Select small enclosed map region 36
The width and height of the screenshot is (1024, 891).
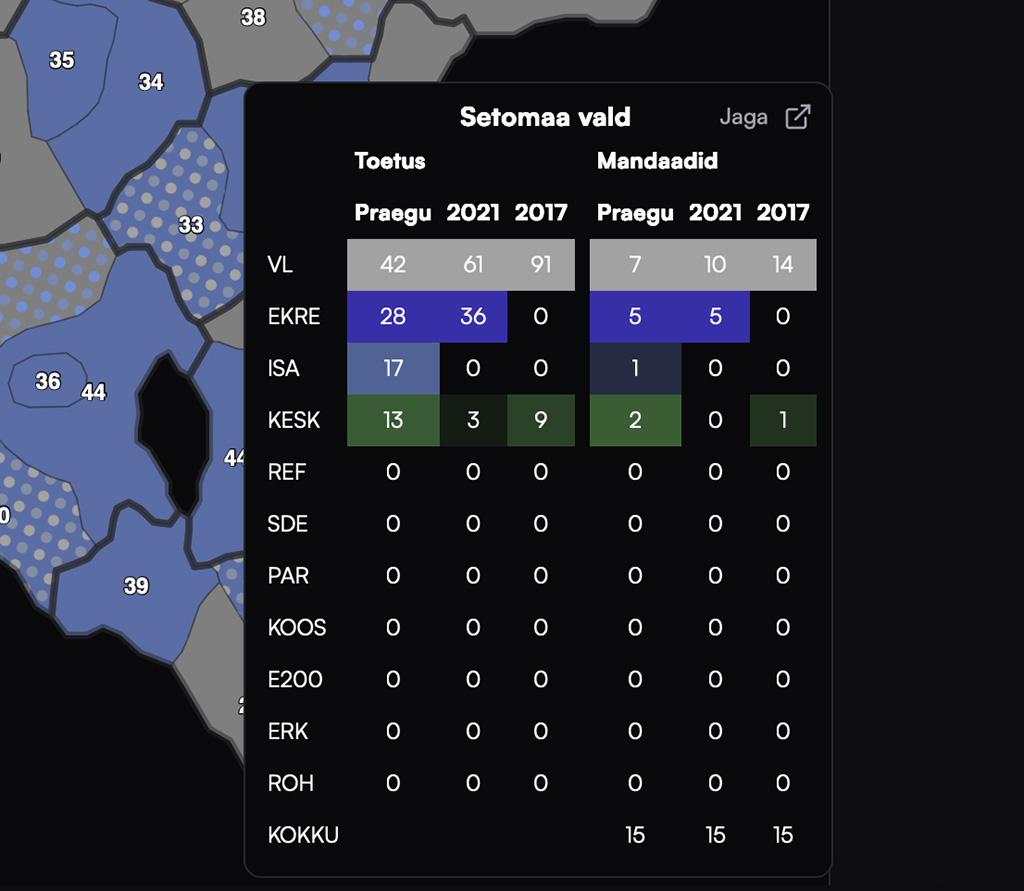point(47,381)
